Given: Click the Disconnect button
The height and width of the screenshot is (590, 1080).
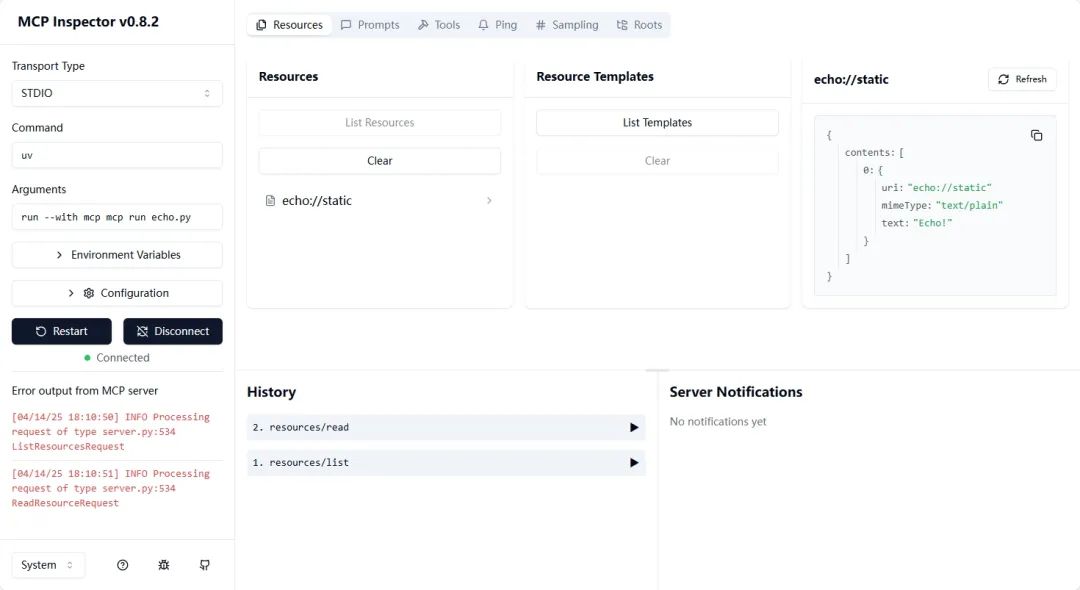Looking at the screenshot, I should pyautogui.click(x=173, y=331).
